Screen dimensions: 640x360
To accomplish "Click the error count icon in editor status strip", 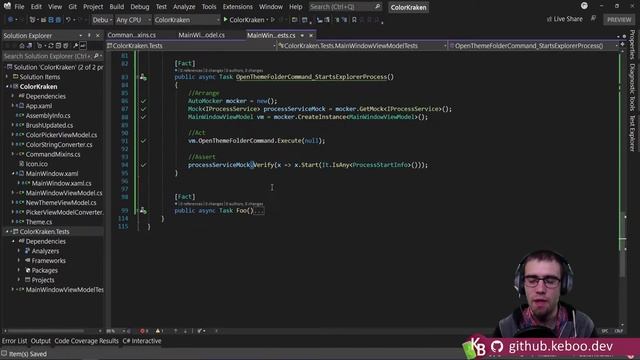I will click(142, 331).
